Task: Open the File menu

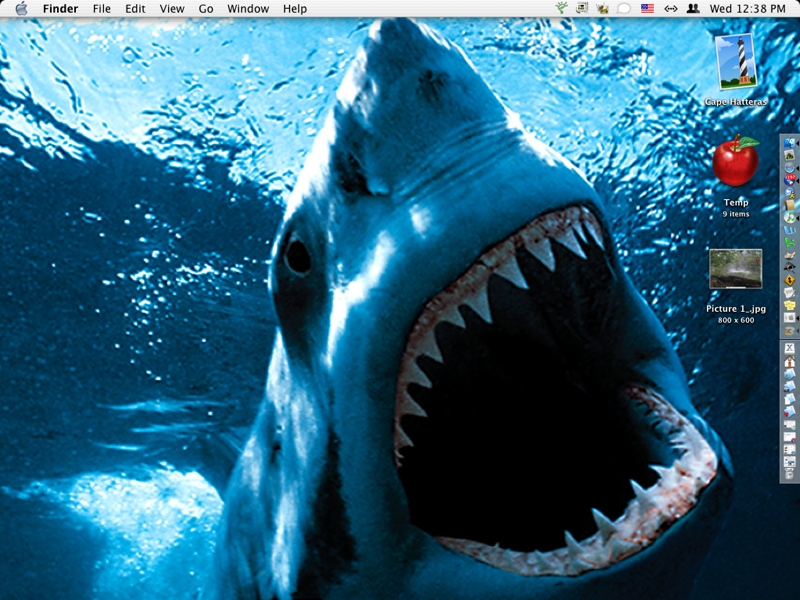Action: 101,9
